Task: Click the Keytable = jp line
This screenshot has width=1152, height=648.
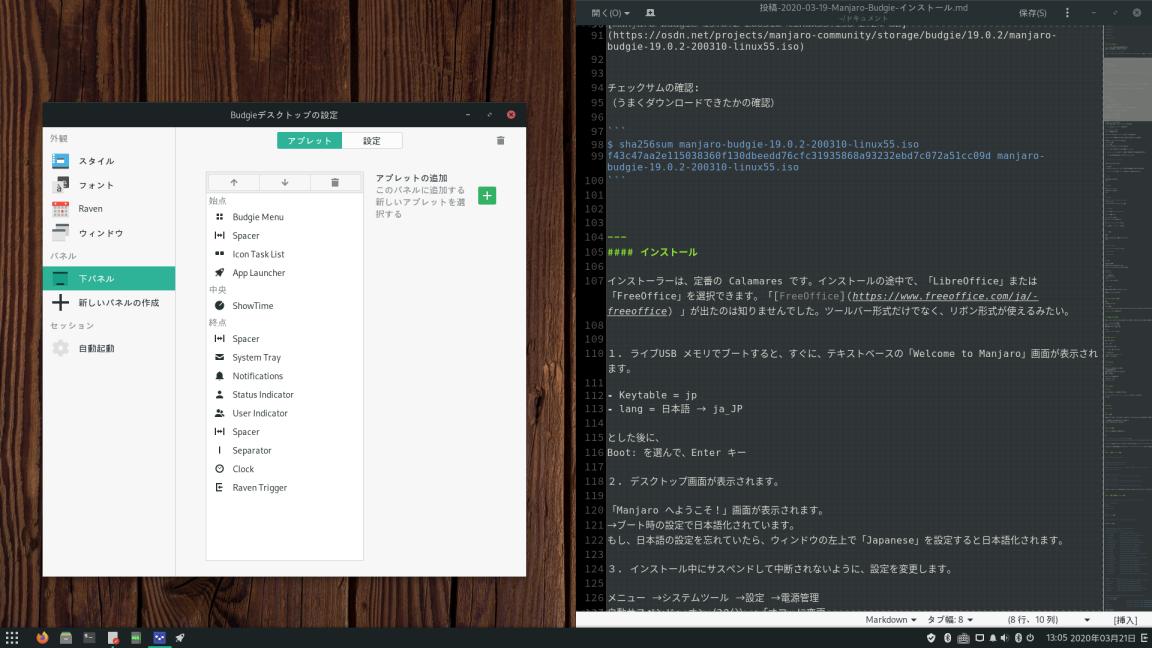Action: click(x=652, y=395)
